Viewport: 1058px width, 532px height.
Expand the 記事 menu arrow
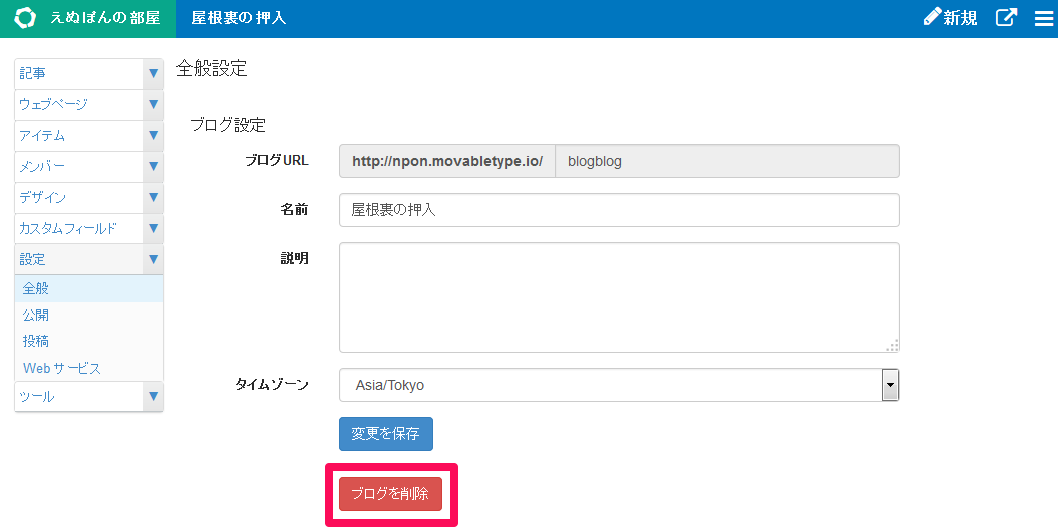point(153,73)
